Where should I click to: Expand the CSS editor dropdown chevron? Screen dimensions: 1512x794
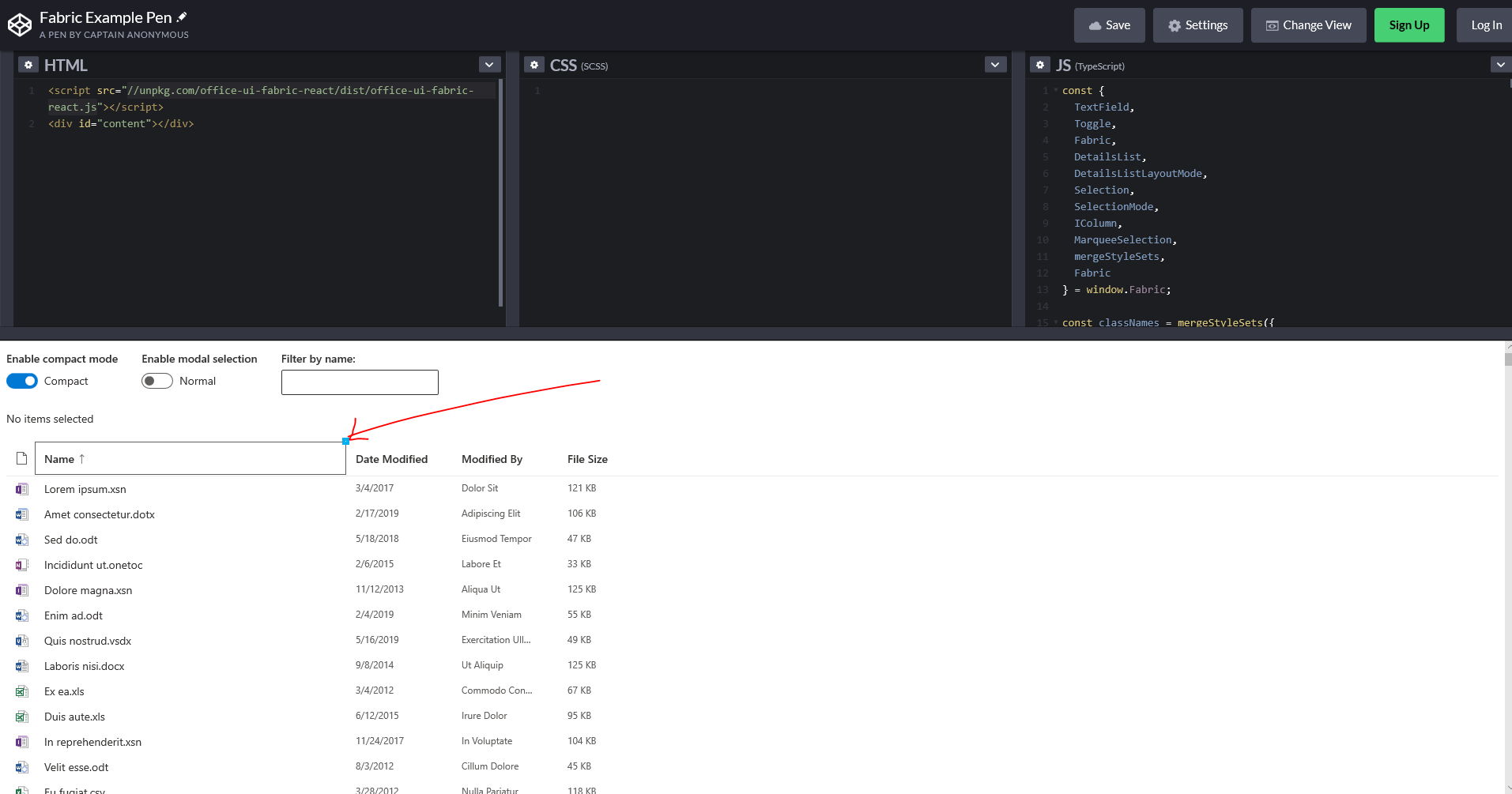(996, 65)
